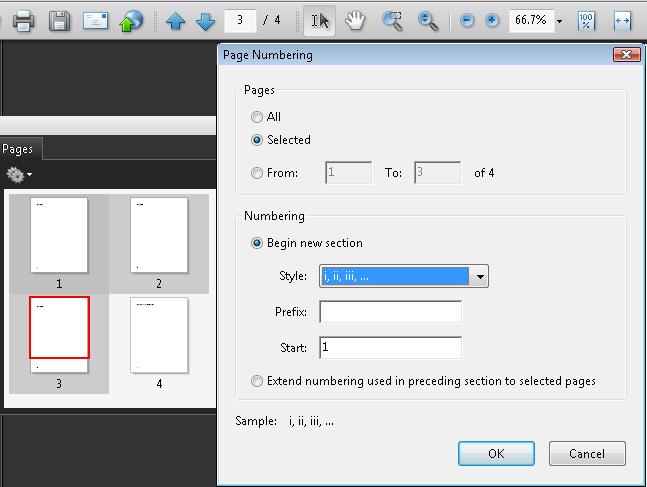Viewport: 647px width, 487px height.
Task: Select the page 4 thumbnail
Action: tap(159, 335)
